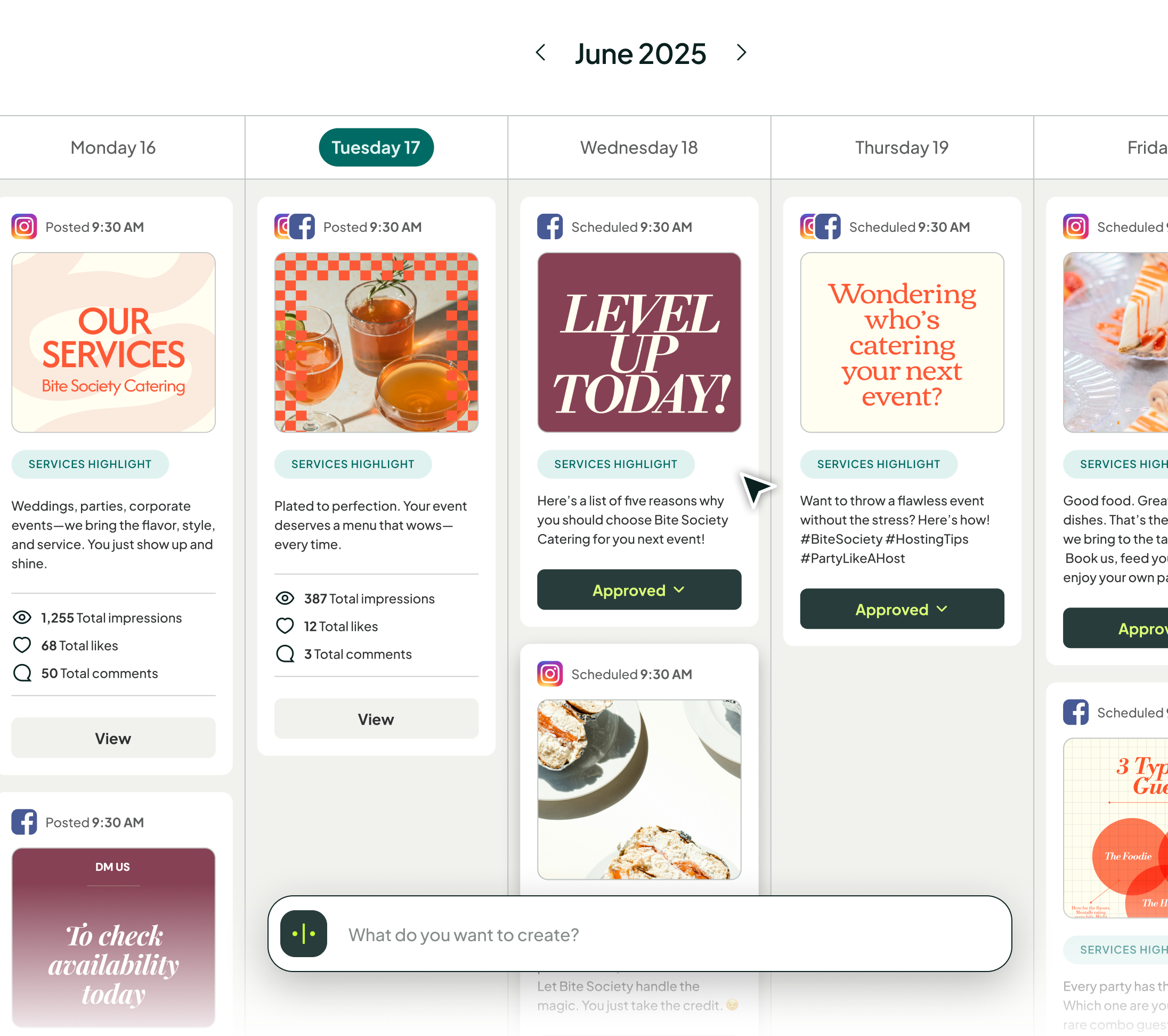Open the 'Level Up Today!' post thumbnail

point(639,342)
